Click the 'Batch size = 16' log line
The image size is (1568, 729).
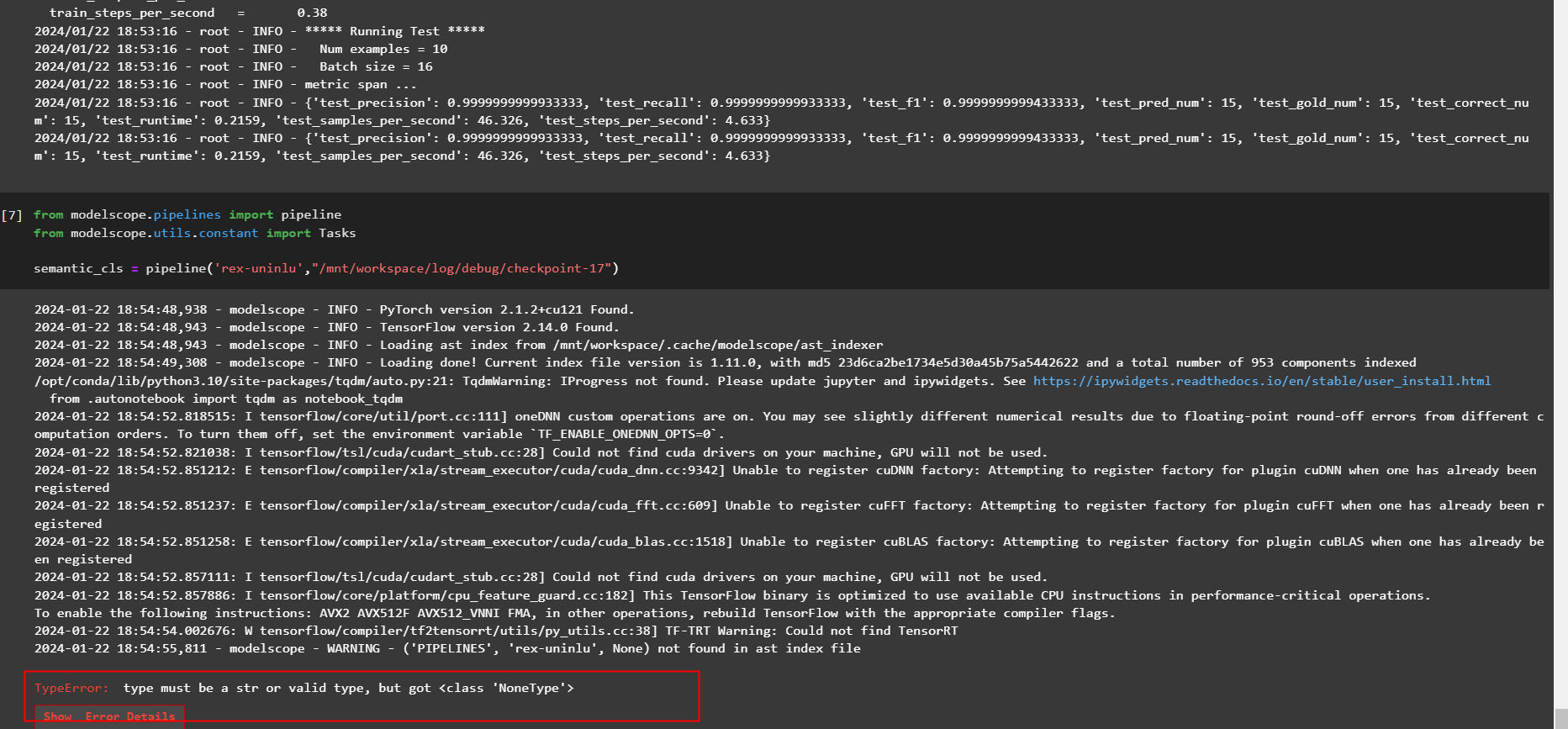(234, 66)
